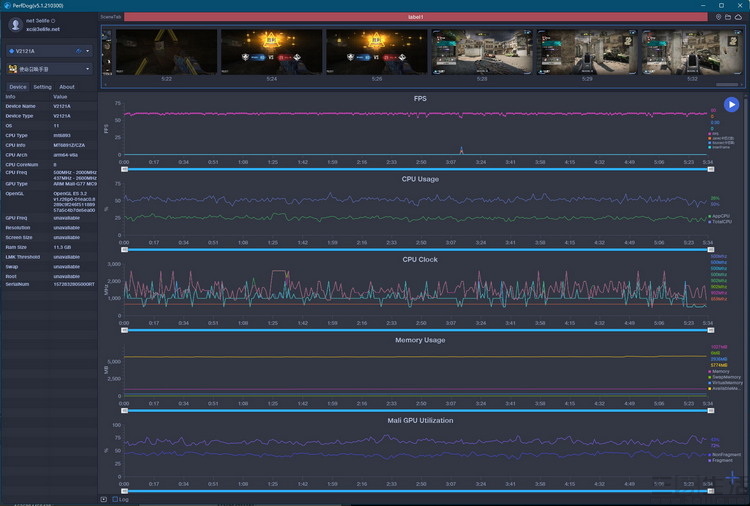Click the blue plus add-chart button

click(732, 477)
